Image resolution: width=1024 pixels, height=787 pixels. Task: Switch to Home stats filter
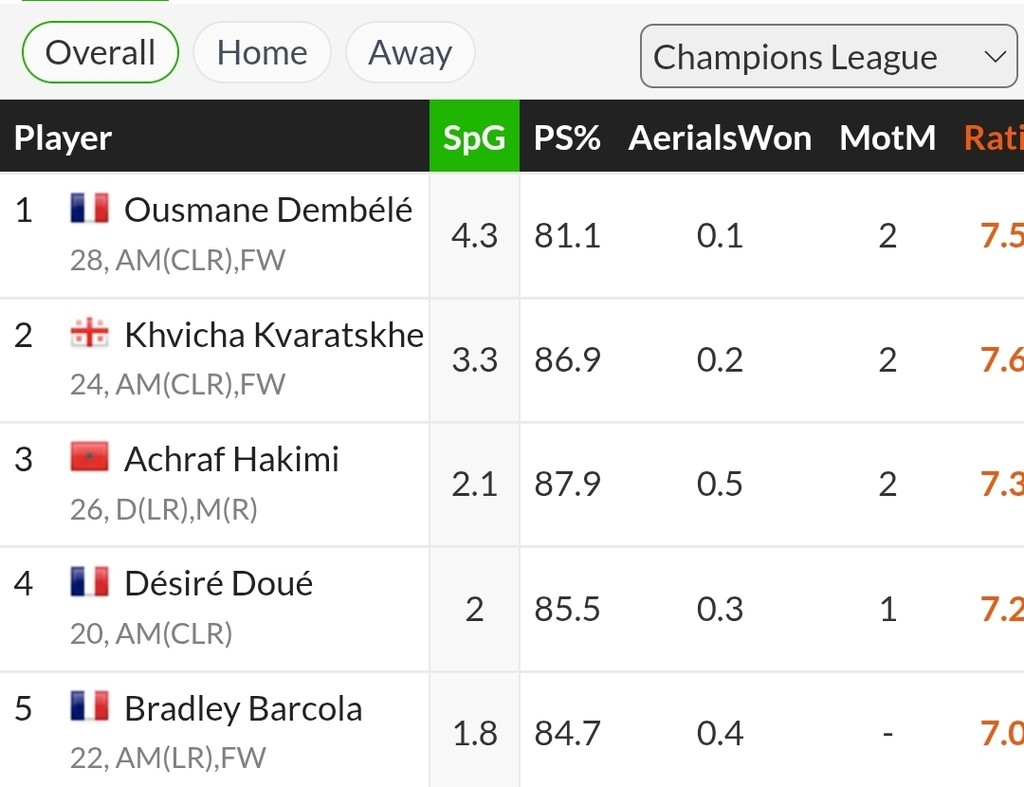point(262,52)
